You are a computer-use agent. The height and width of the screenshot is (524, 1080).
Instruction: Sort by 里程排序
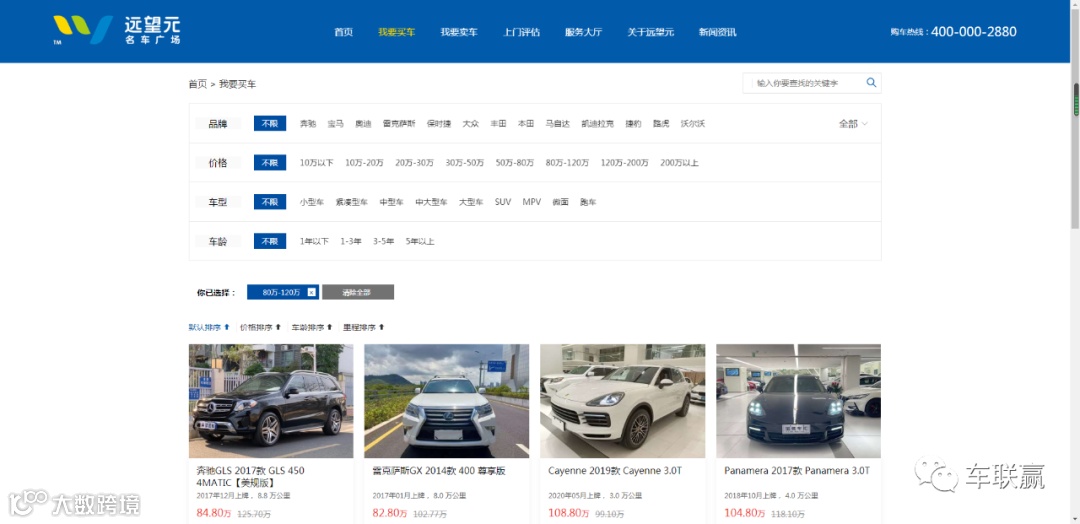(x=364, y=327)
